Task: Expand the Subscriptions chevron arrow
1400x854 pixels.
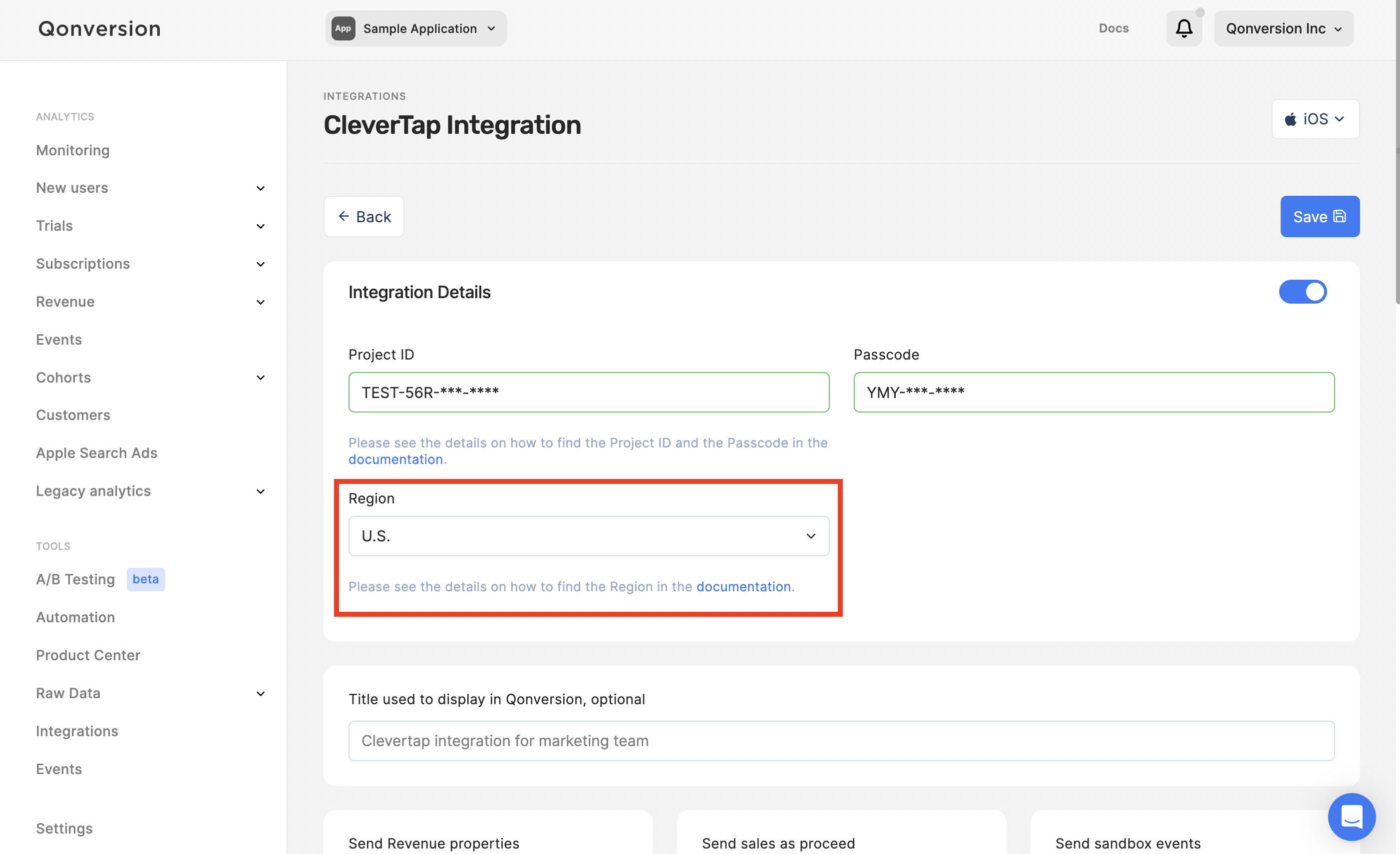Action: [260, 264]
